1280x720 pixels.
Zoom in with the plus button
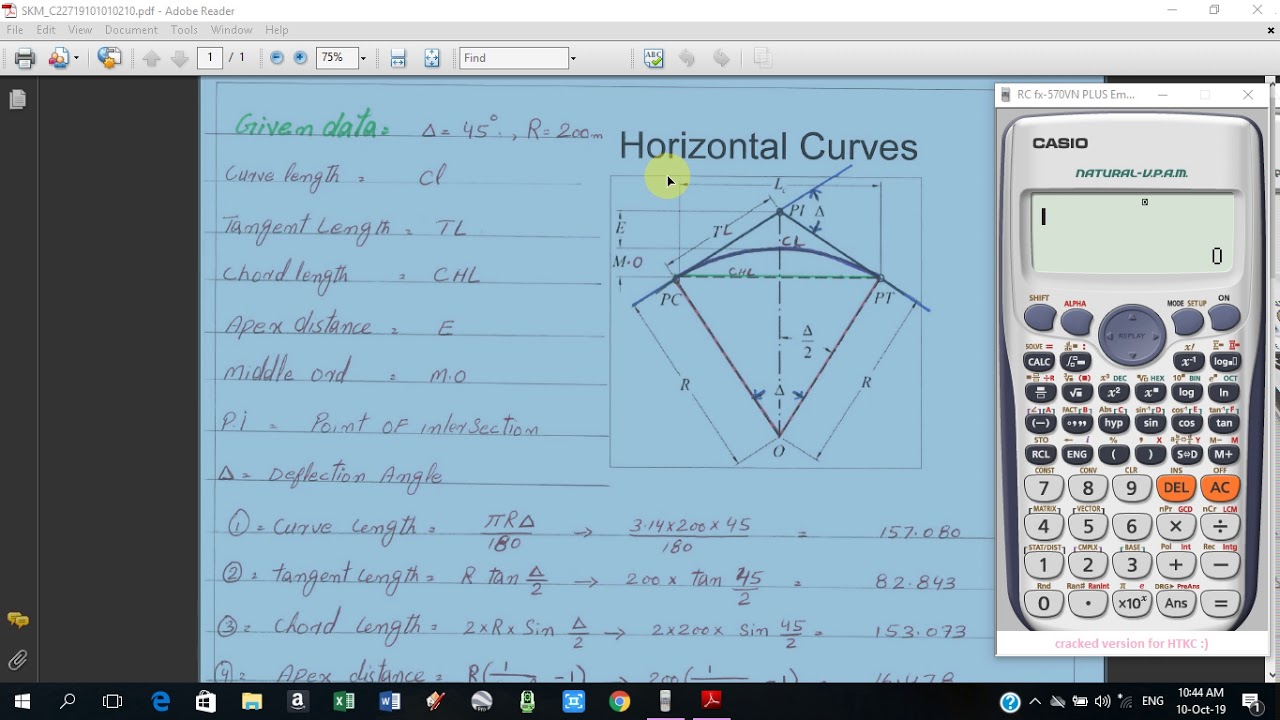(300, 58)
